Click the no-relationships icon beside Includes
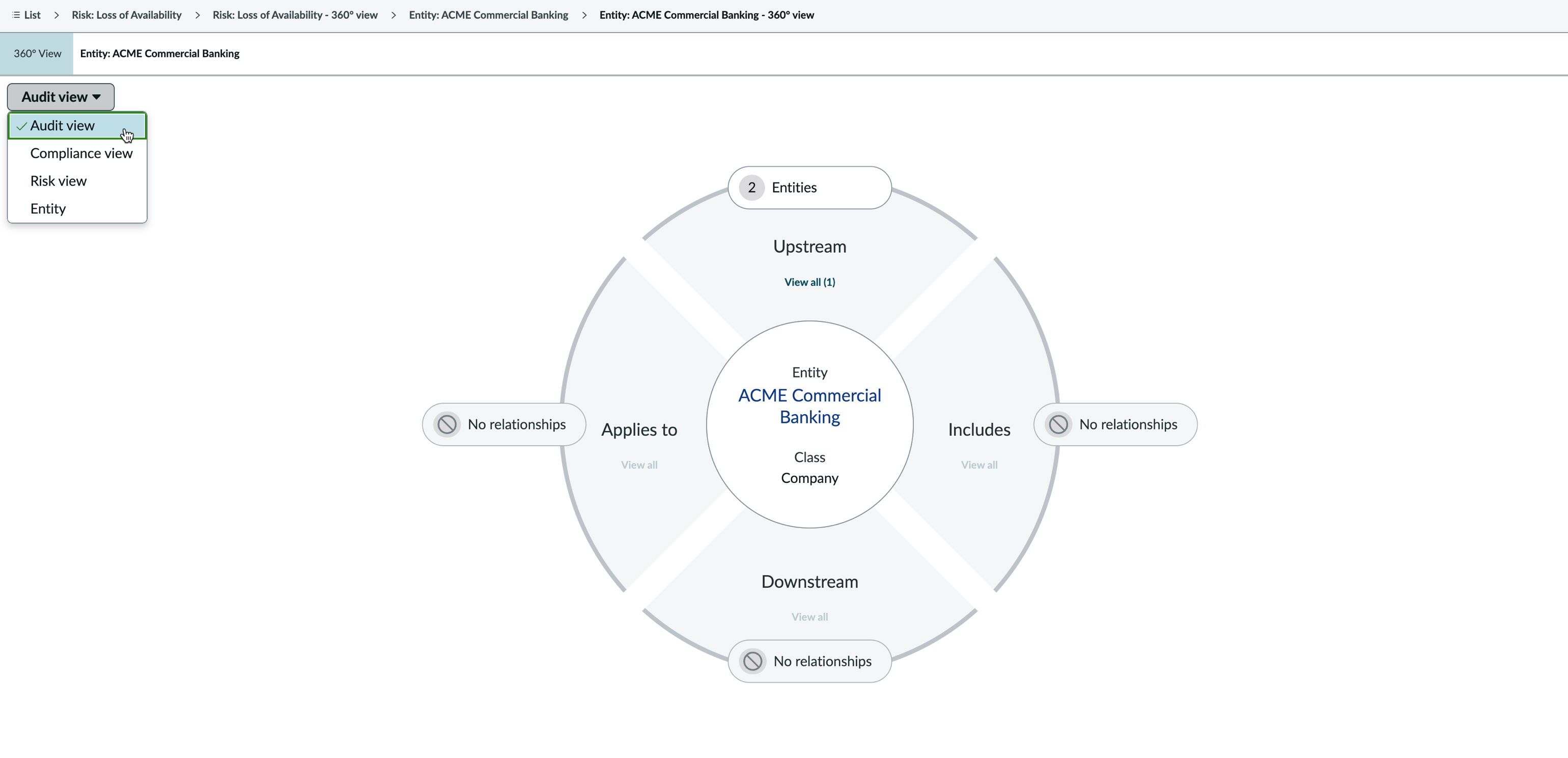This screenshot has height=758, width=1568. coord(1058,424)
